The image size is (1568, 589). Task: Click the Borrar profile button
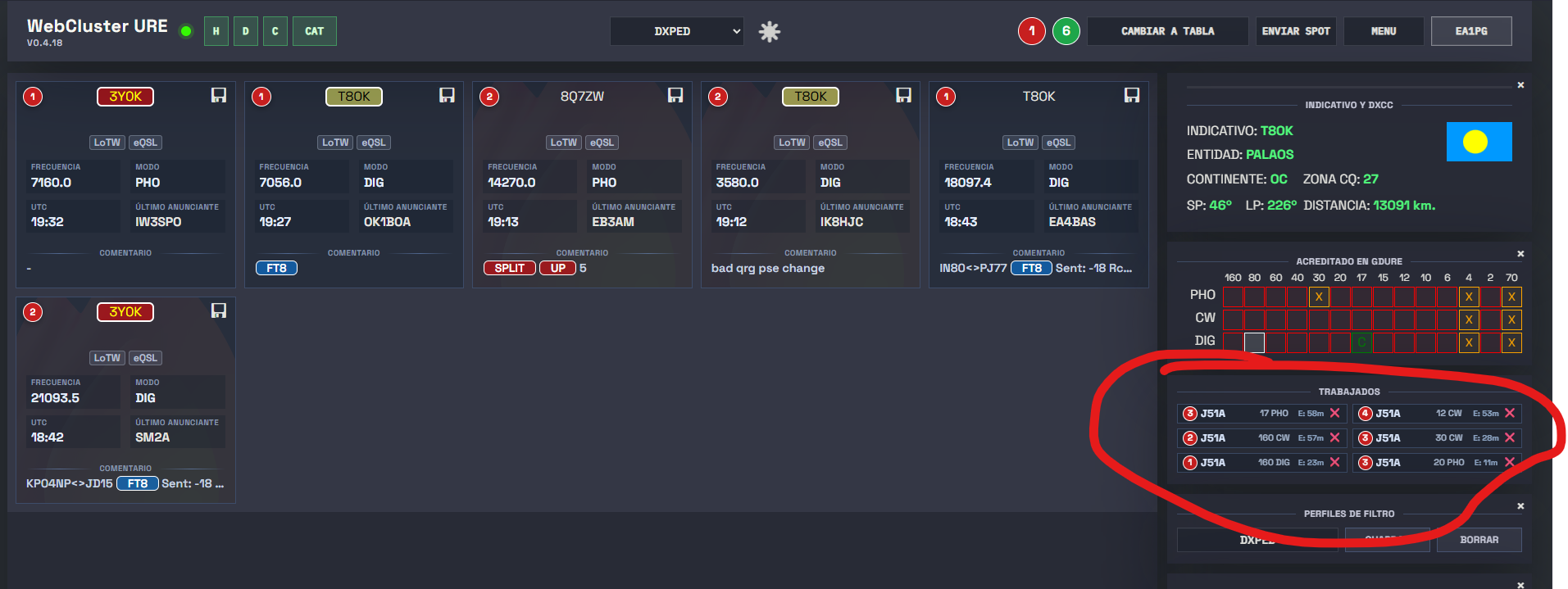tap(1479, 540)
